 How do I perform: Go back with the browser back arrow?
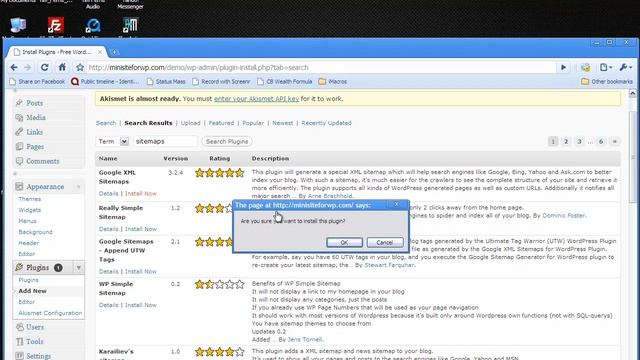point(14,67)
